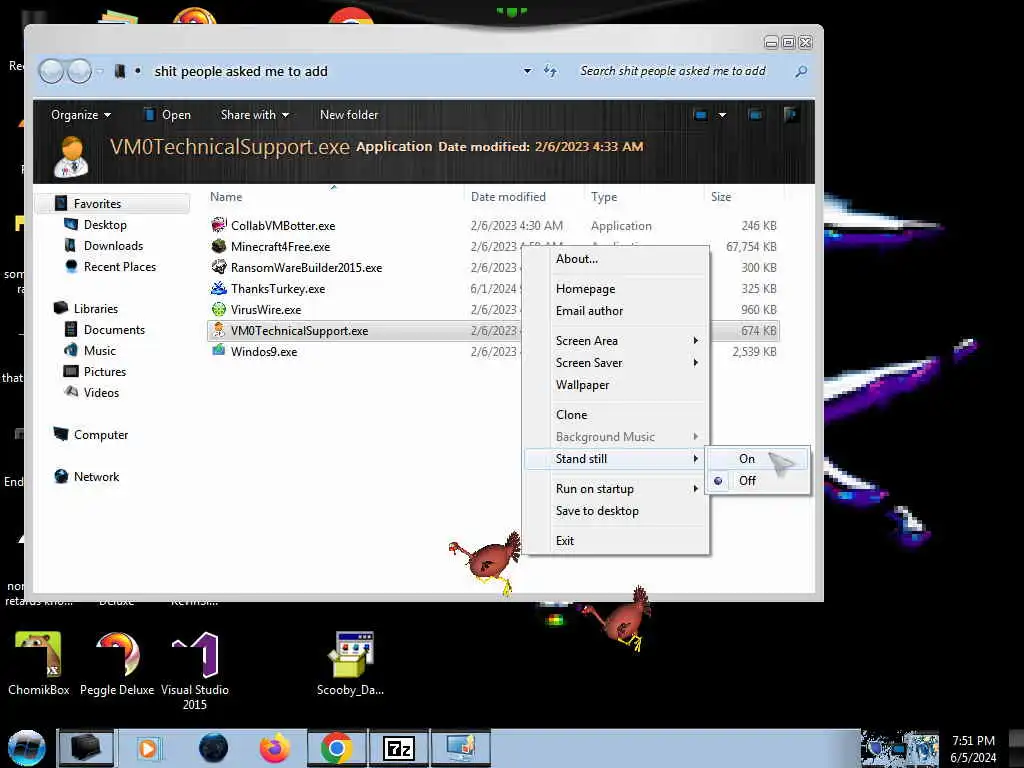1024x768 pixels.
Task: Select the Windos9.exe file icon
Action: click(x=219, y=351)
